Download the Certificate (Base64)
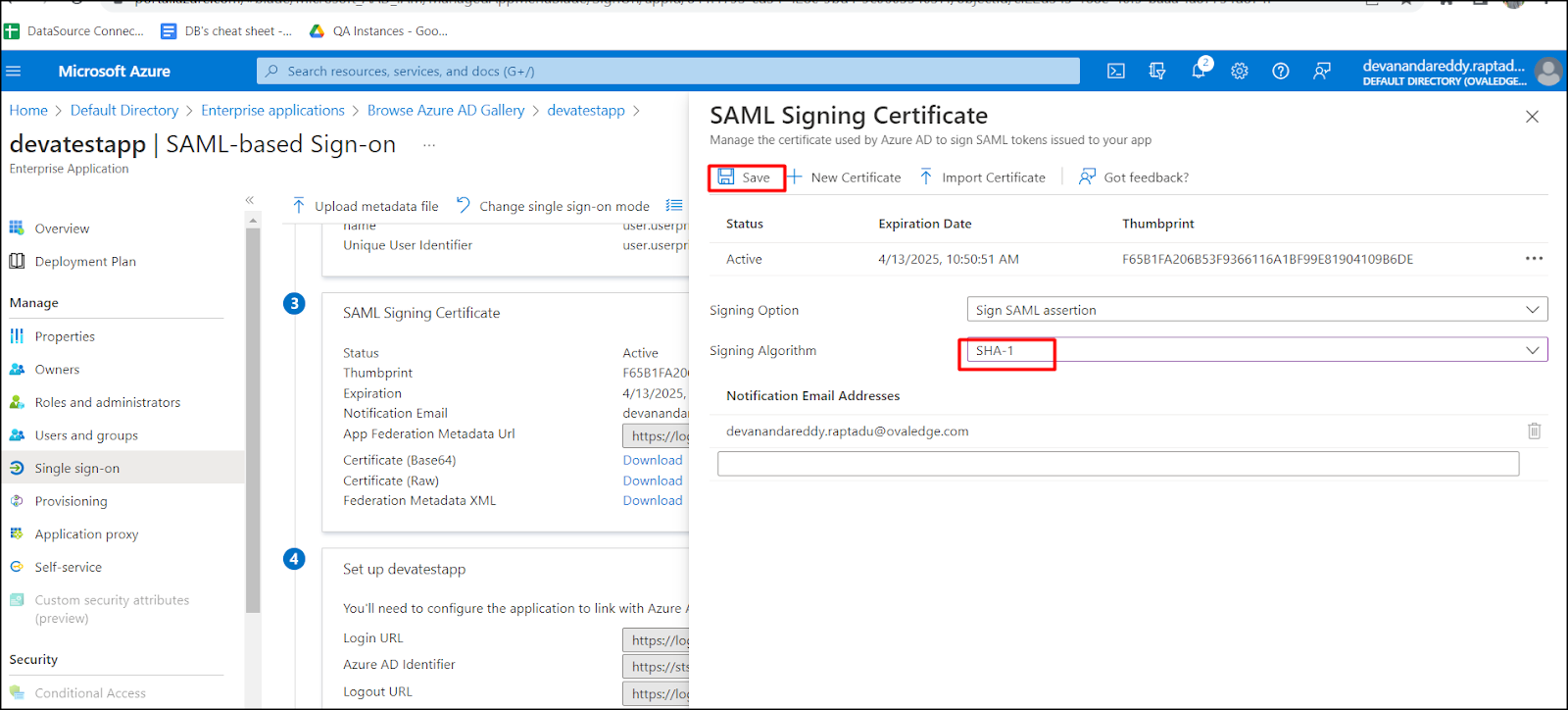 click(x=653, y=460)
